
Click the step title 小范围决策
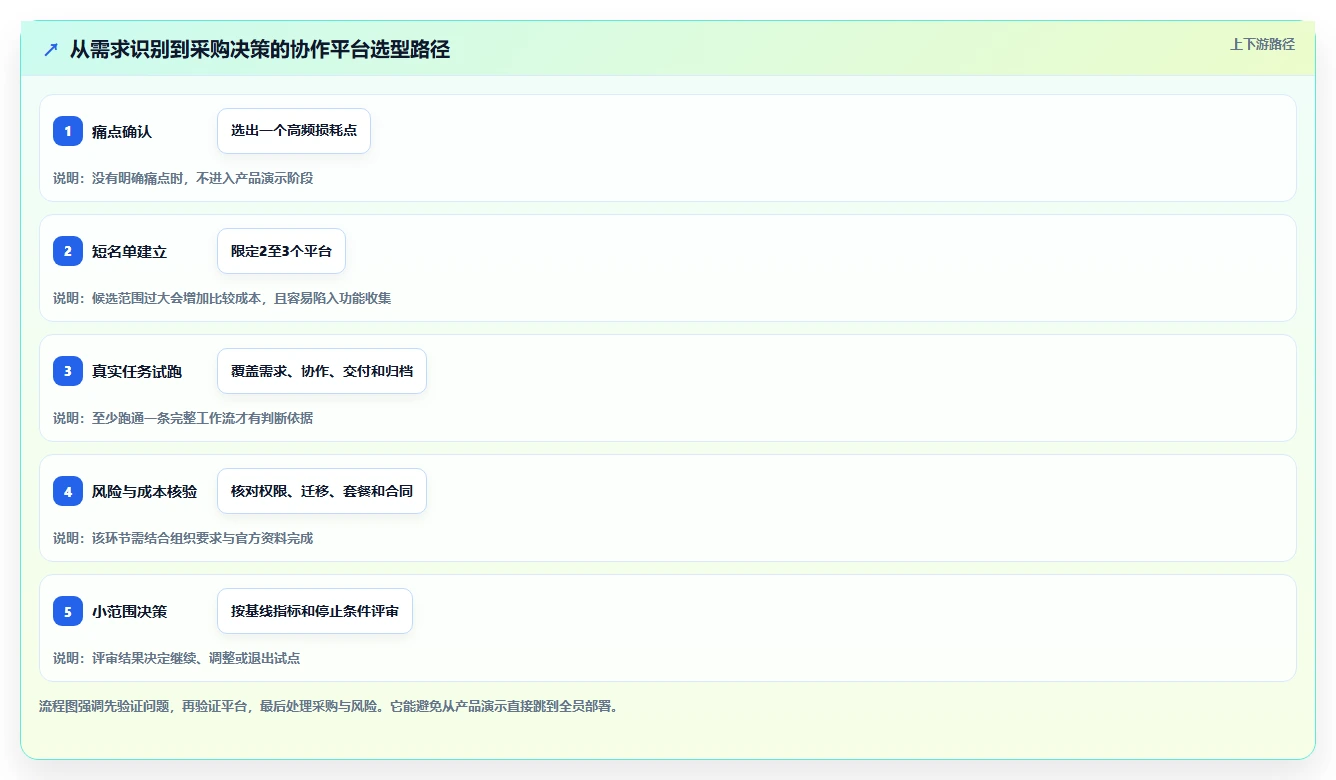click(130, 612)
